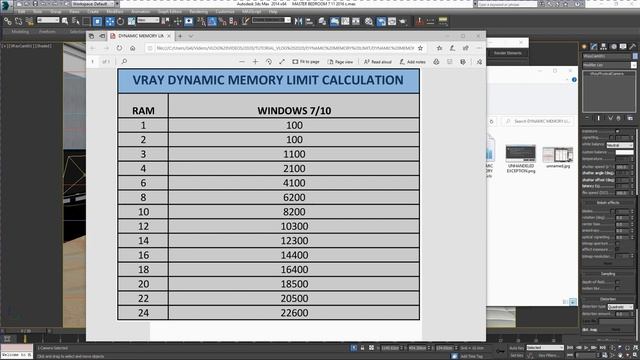
Task: Open the named selection sets dropdown
Action: click(271, 20)
